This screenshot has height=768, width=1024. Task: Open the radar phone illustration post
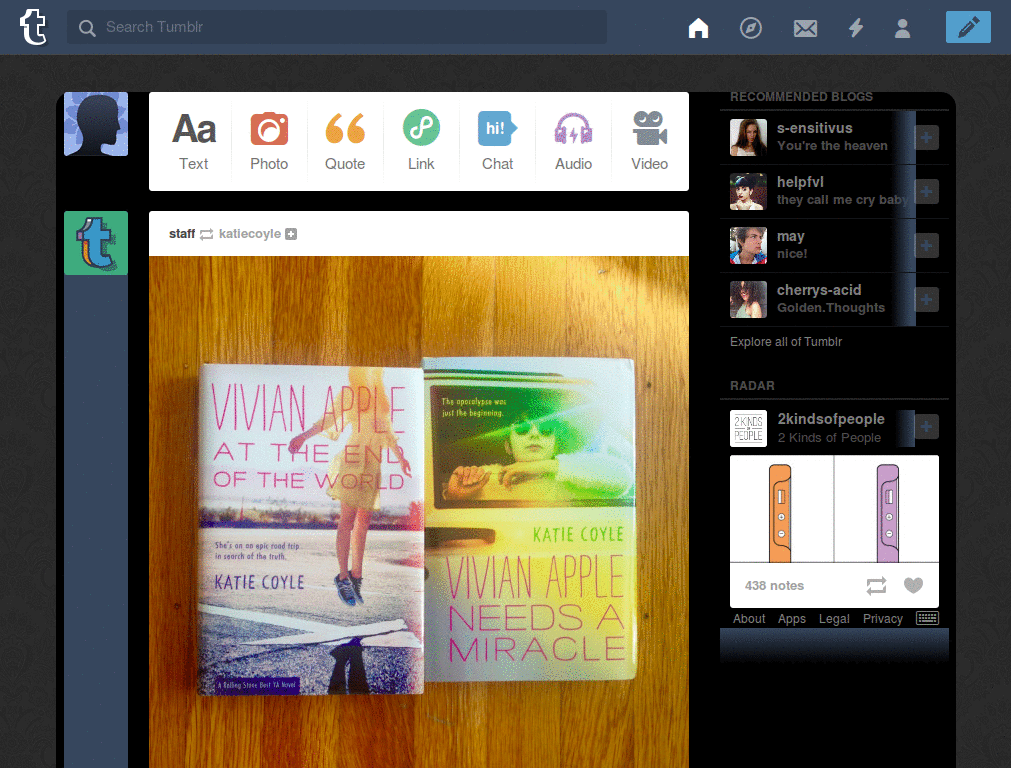point(834,509)
